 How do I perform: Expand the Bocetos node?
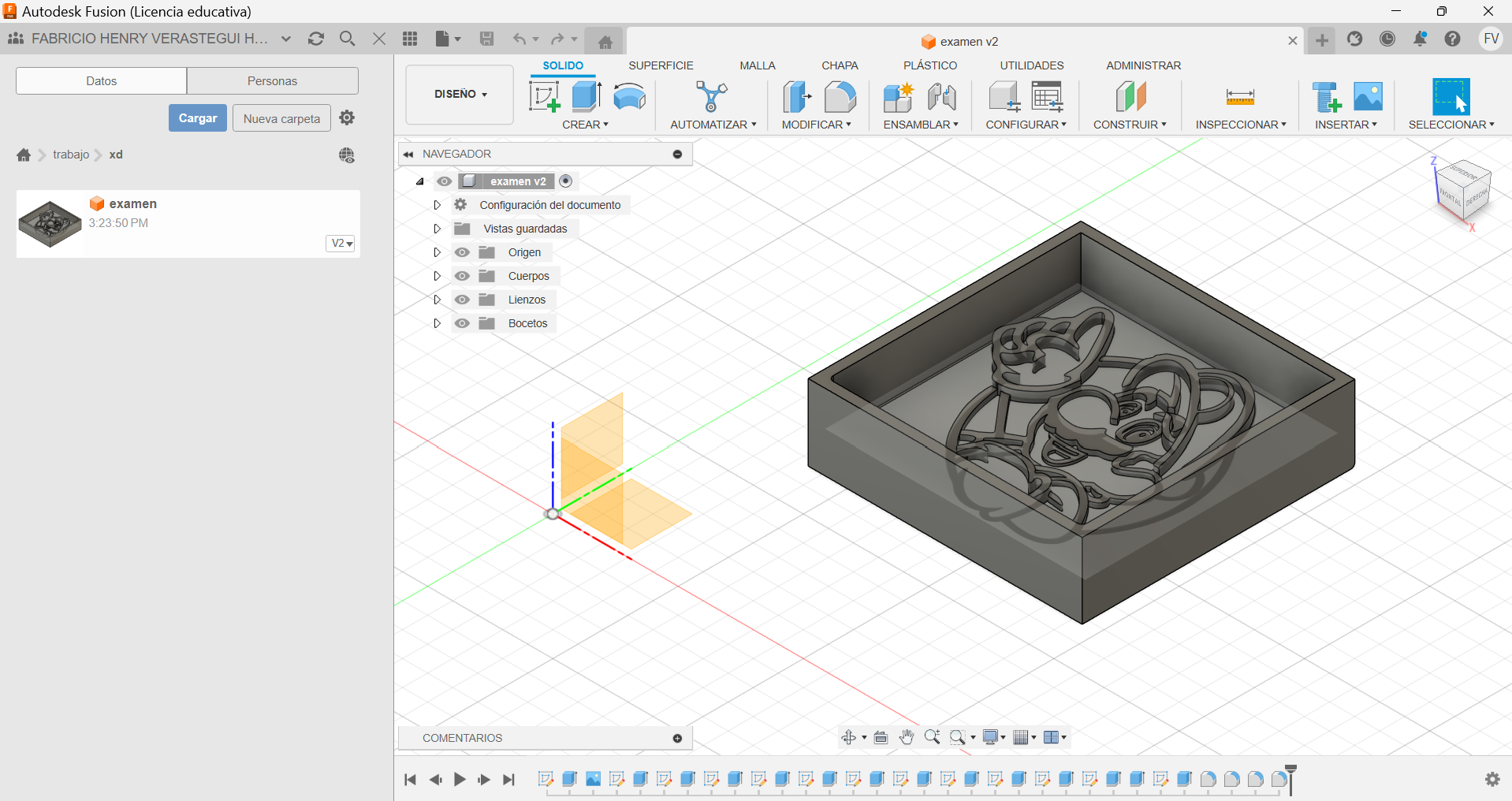[x=437, y=323]
